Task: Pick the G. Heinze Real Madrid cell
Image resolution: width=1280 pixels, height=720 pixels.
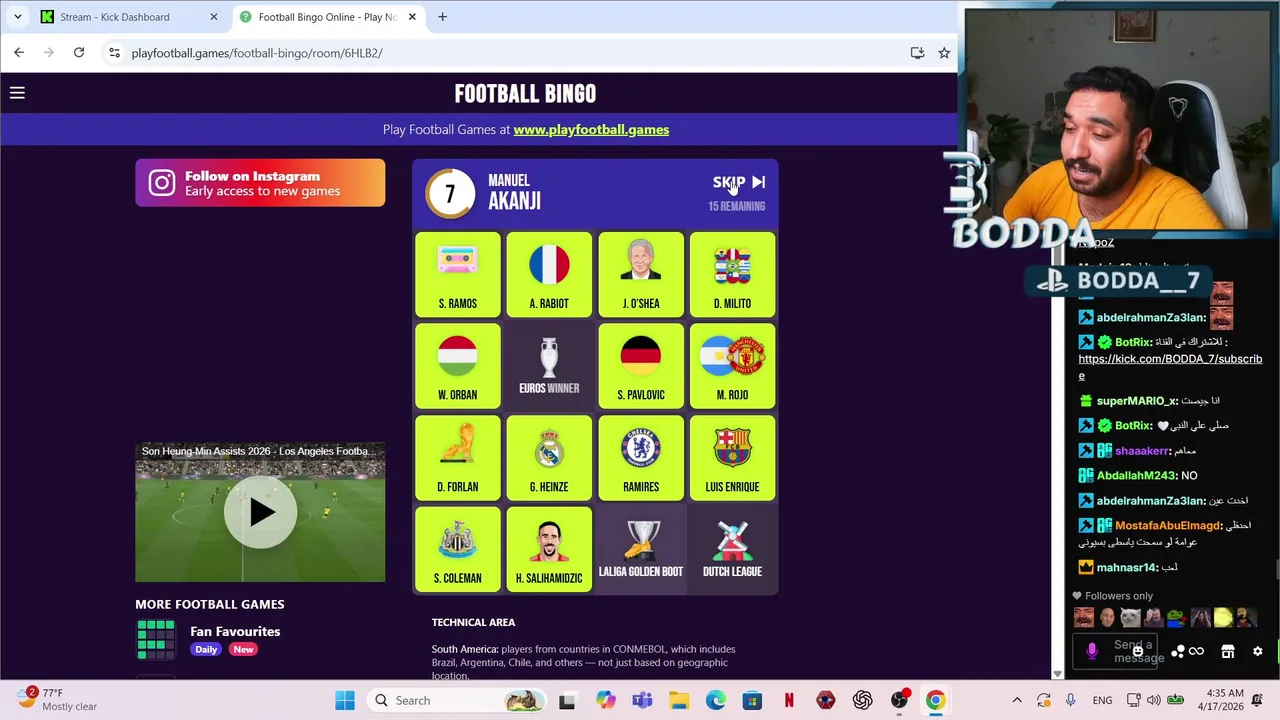Action: click(549, 458)
